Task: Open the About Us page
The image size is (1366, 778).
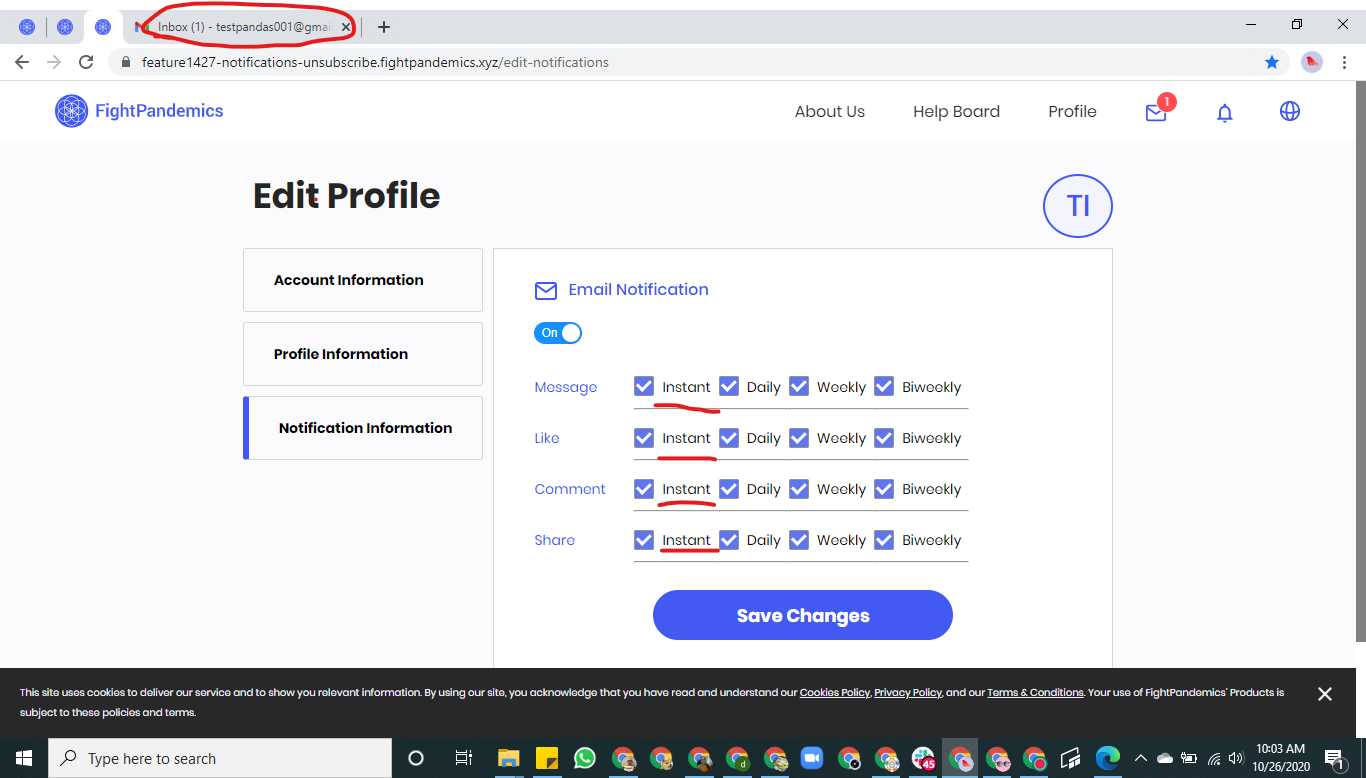Action: tap(830, 112)
